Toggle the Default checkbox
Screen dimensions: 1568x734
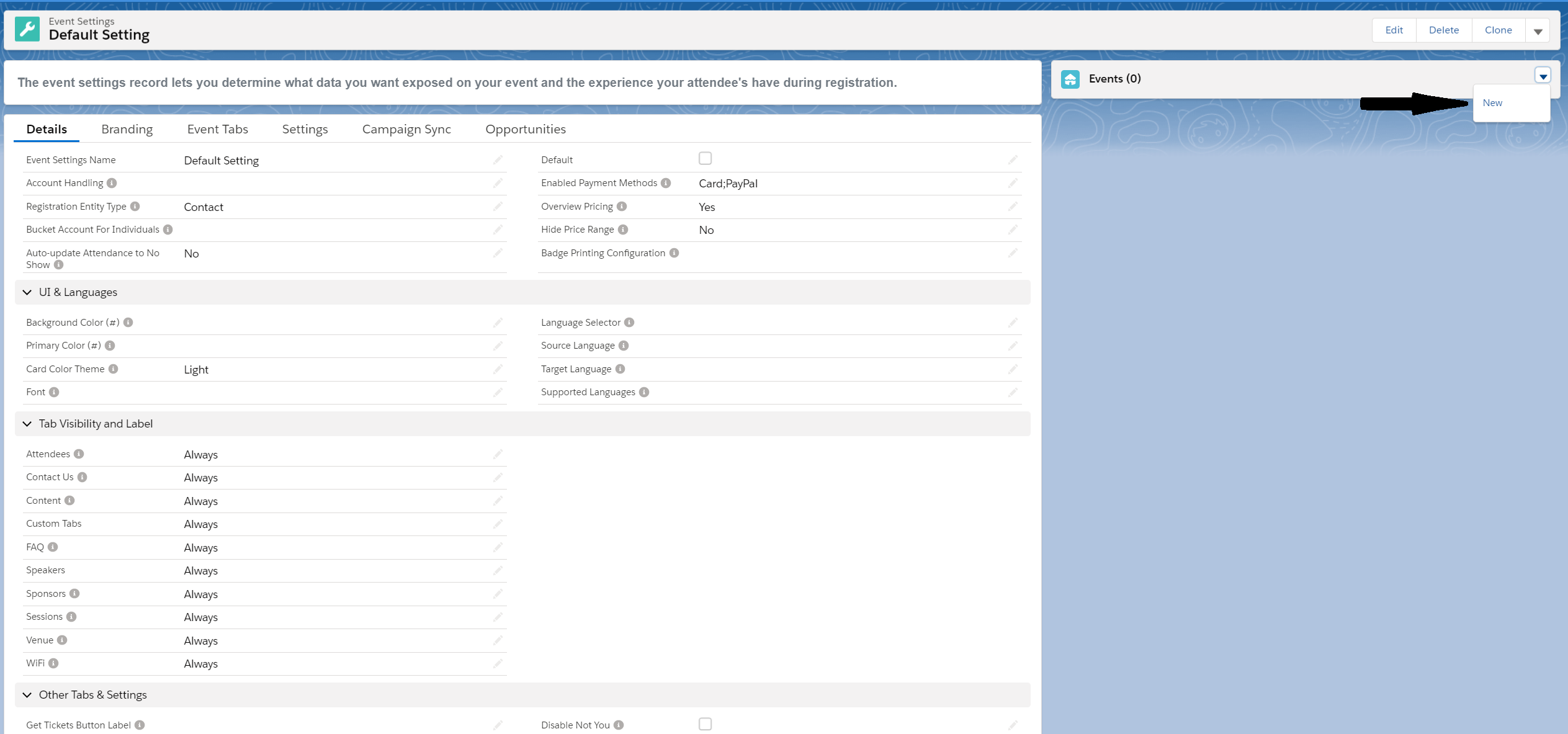[x=705, y=159]
